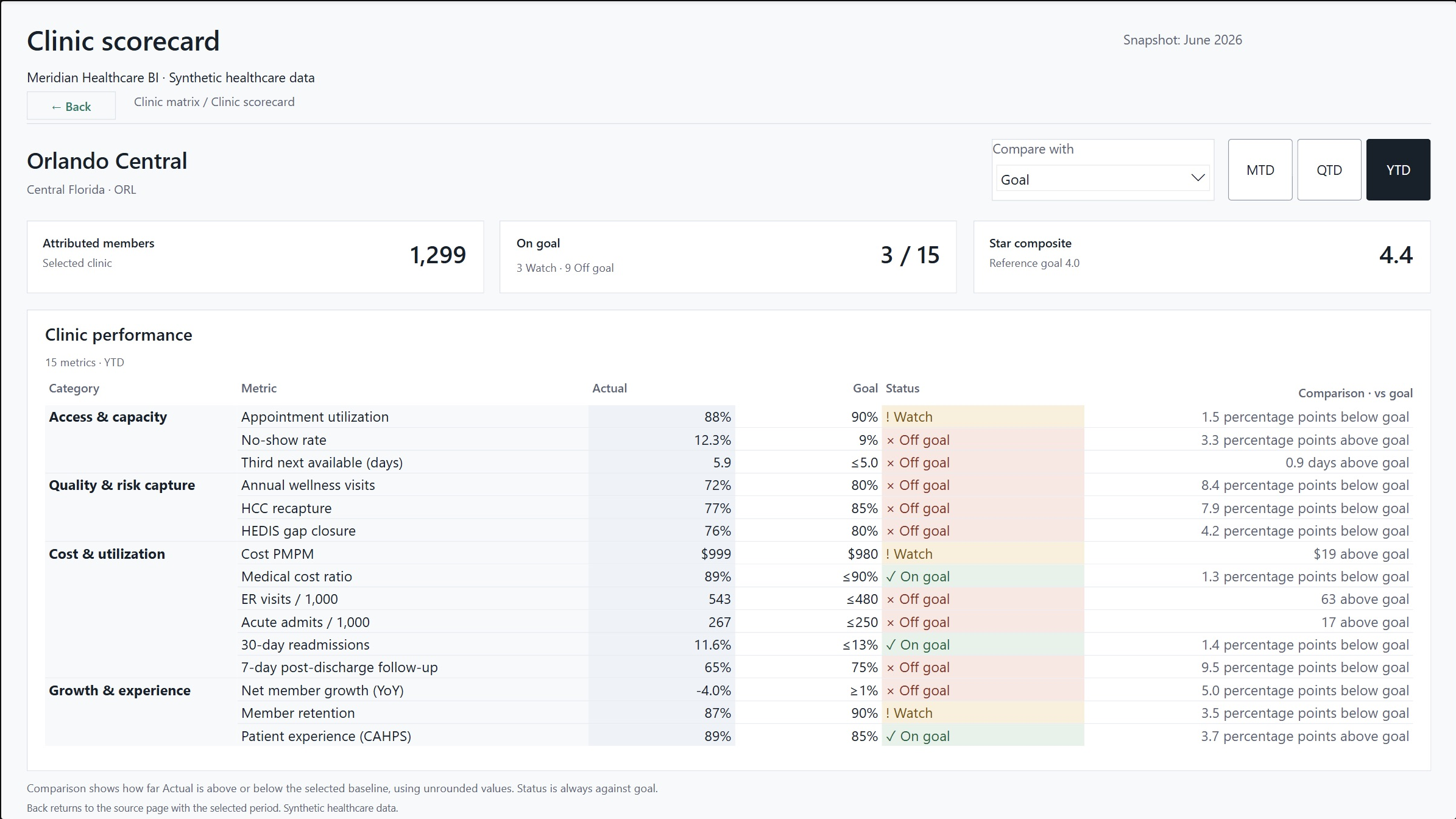Click Third next available (days) metric

pyautogui.click(x=322, y=463)
